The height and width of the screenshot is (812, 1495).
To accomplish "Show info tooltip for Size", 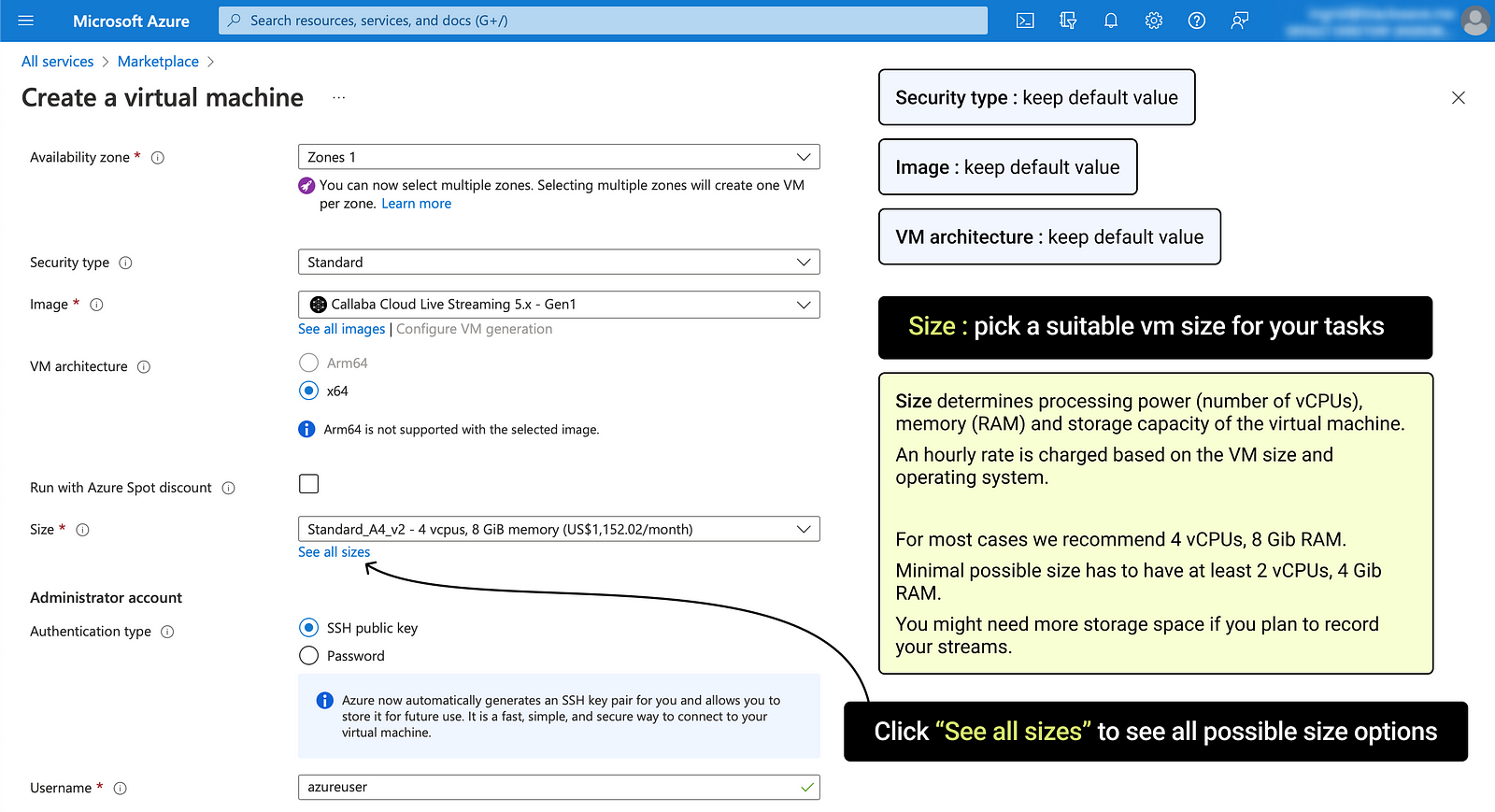I will [x=82, y=530].
